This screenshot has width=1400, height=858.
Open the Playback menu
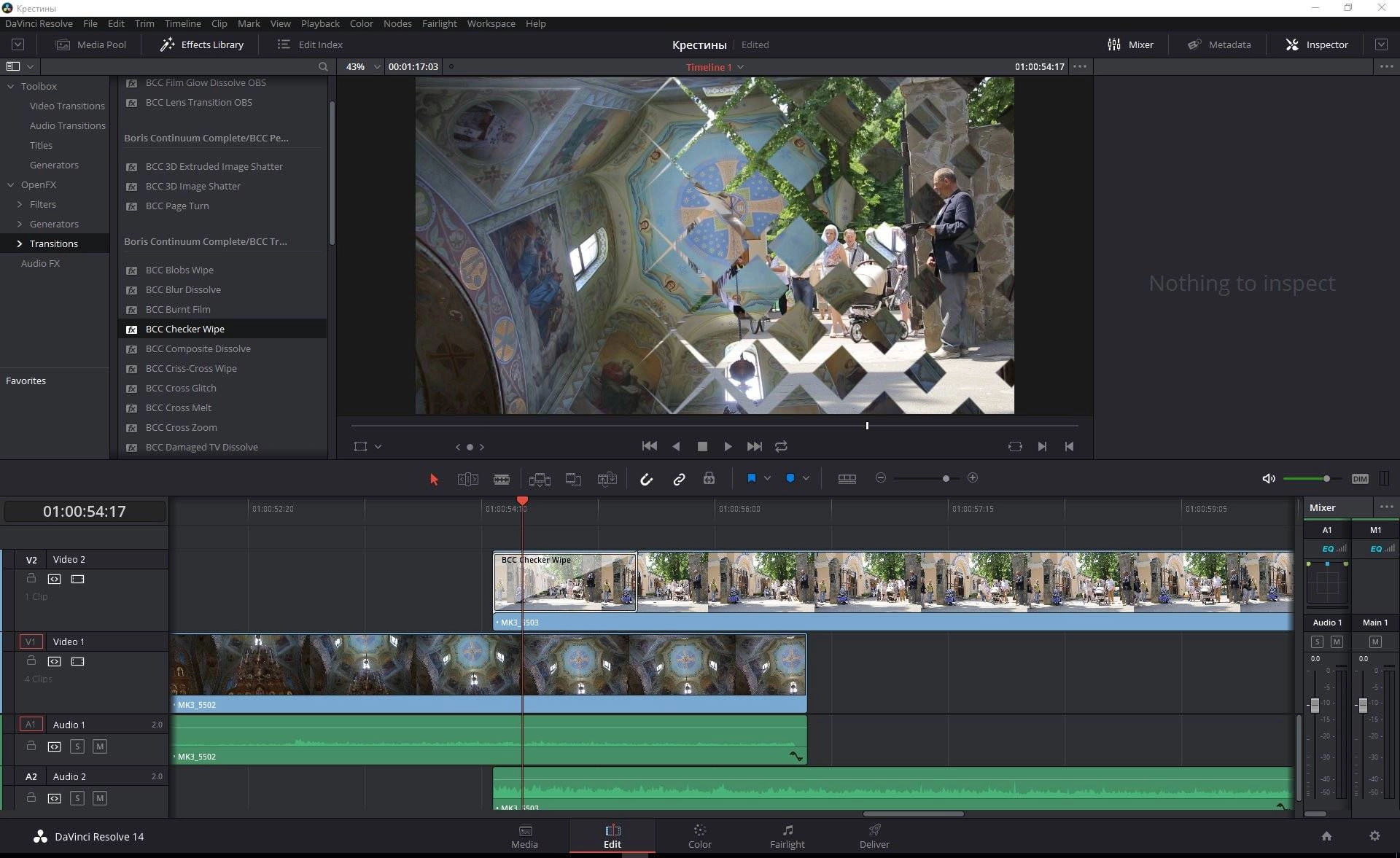pyautogui.click(x=320, y=23)
